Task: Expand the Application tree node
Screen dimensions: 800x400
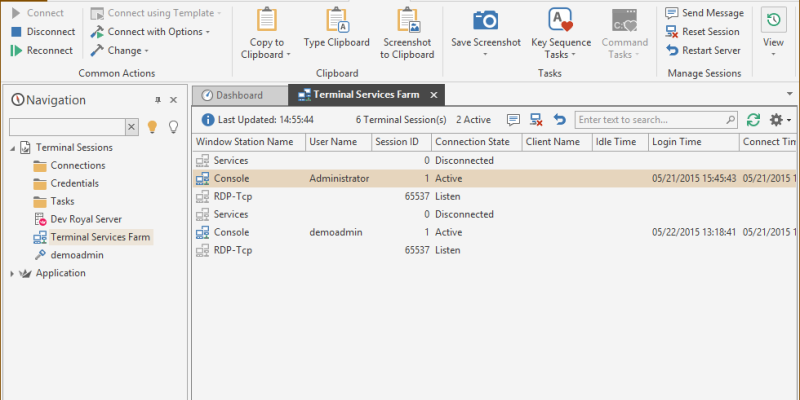Action: coord(14,273)
